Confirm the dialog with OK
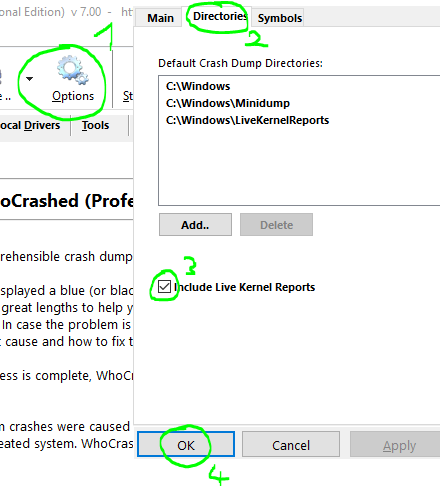 pyautogui.click(x=186, y=444)
